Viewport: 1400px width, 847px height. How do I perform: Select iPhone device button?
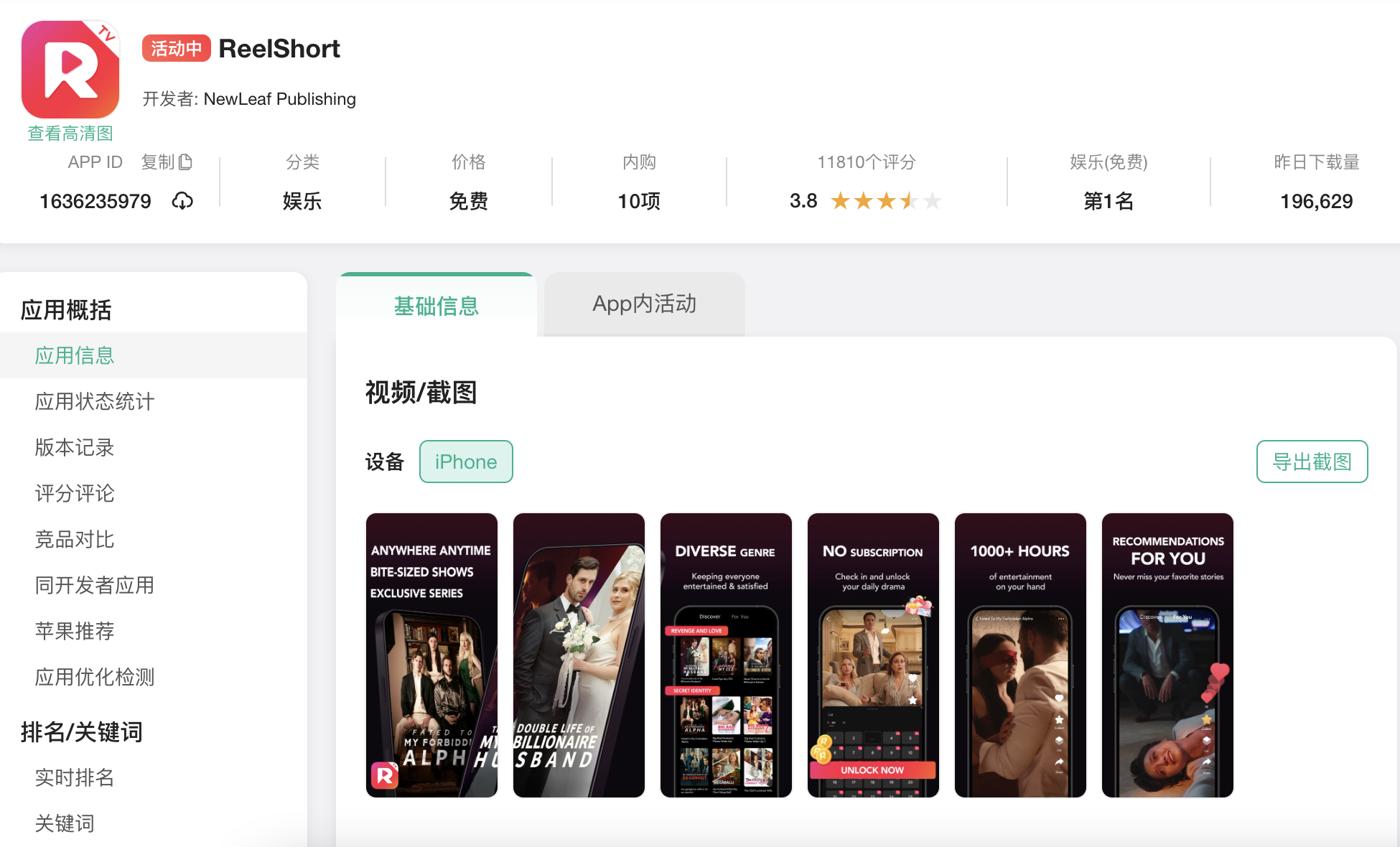pos(466,462)
